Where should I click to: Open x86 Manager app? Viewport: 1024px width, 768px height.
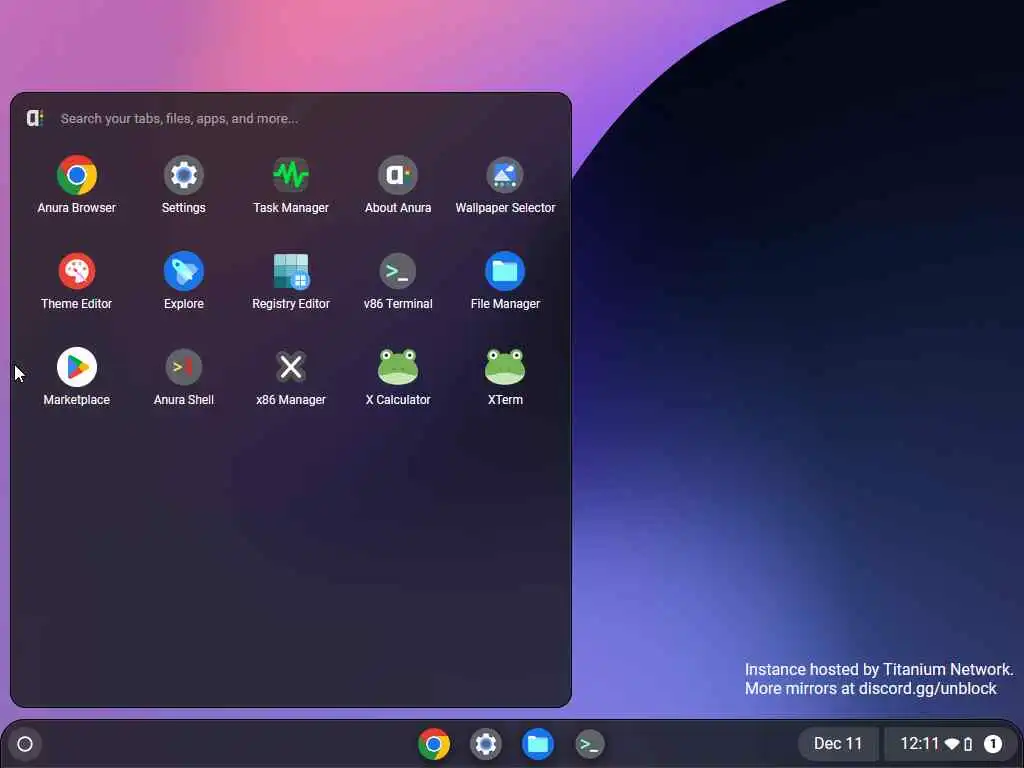(291, 377)
